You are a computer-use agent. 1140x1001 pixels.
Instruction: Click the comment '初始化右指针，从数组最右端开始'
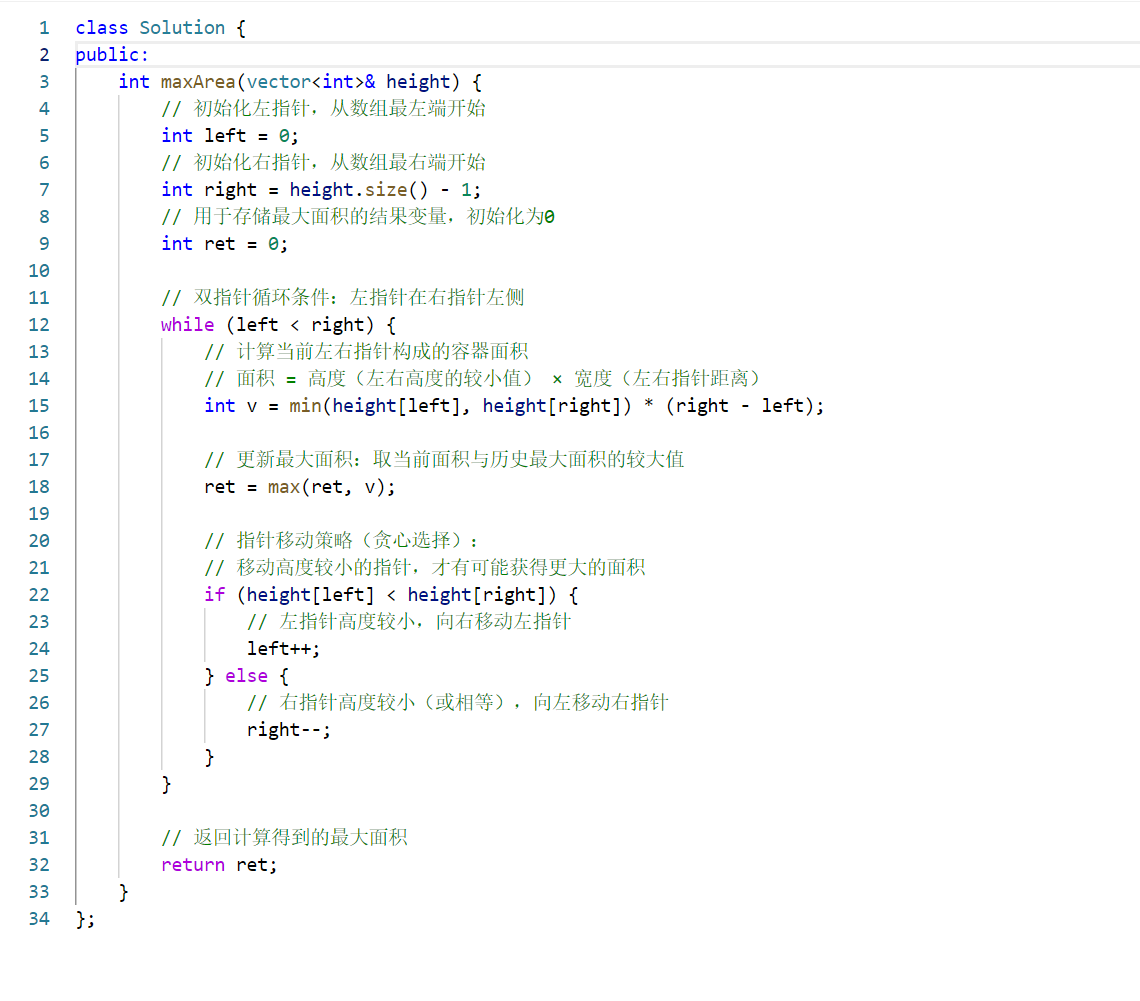pos(324,163)
